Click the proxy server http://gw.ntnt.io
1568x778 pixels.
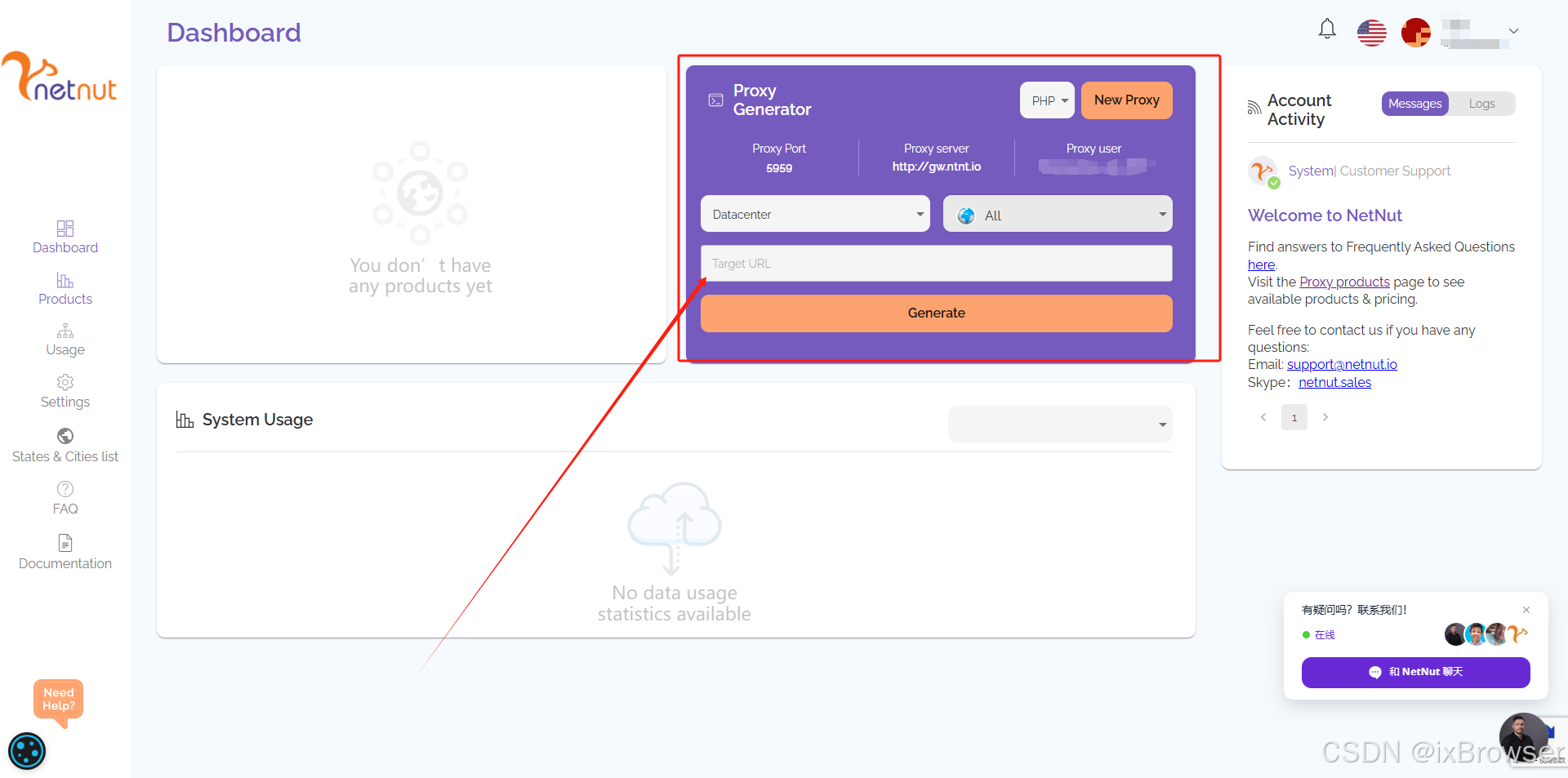[x=937, y=167]
